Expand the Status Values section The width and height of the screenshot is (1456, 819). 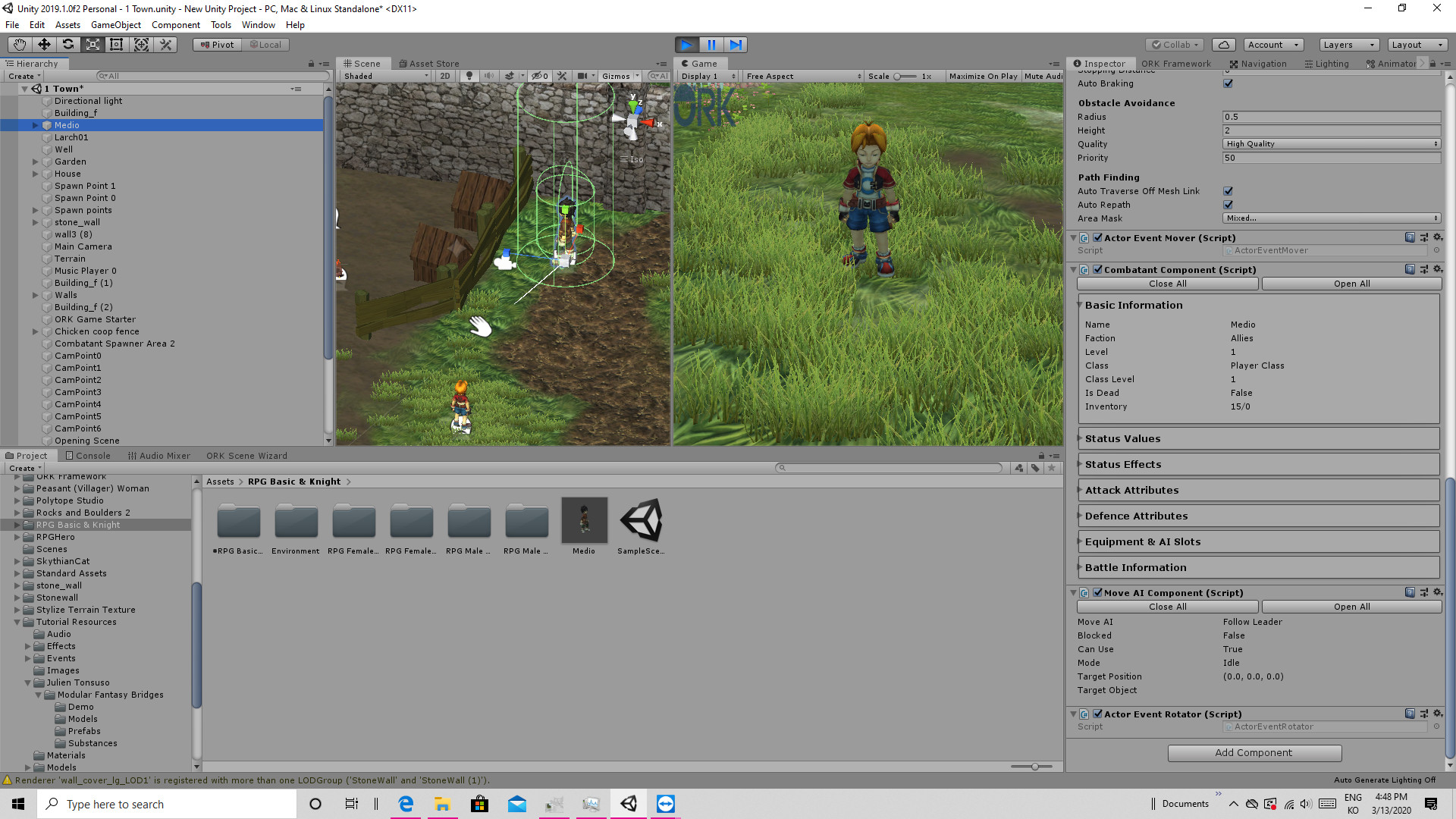point(1259,438)
